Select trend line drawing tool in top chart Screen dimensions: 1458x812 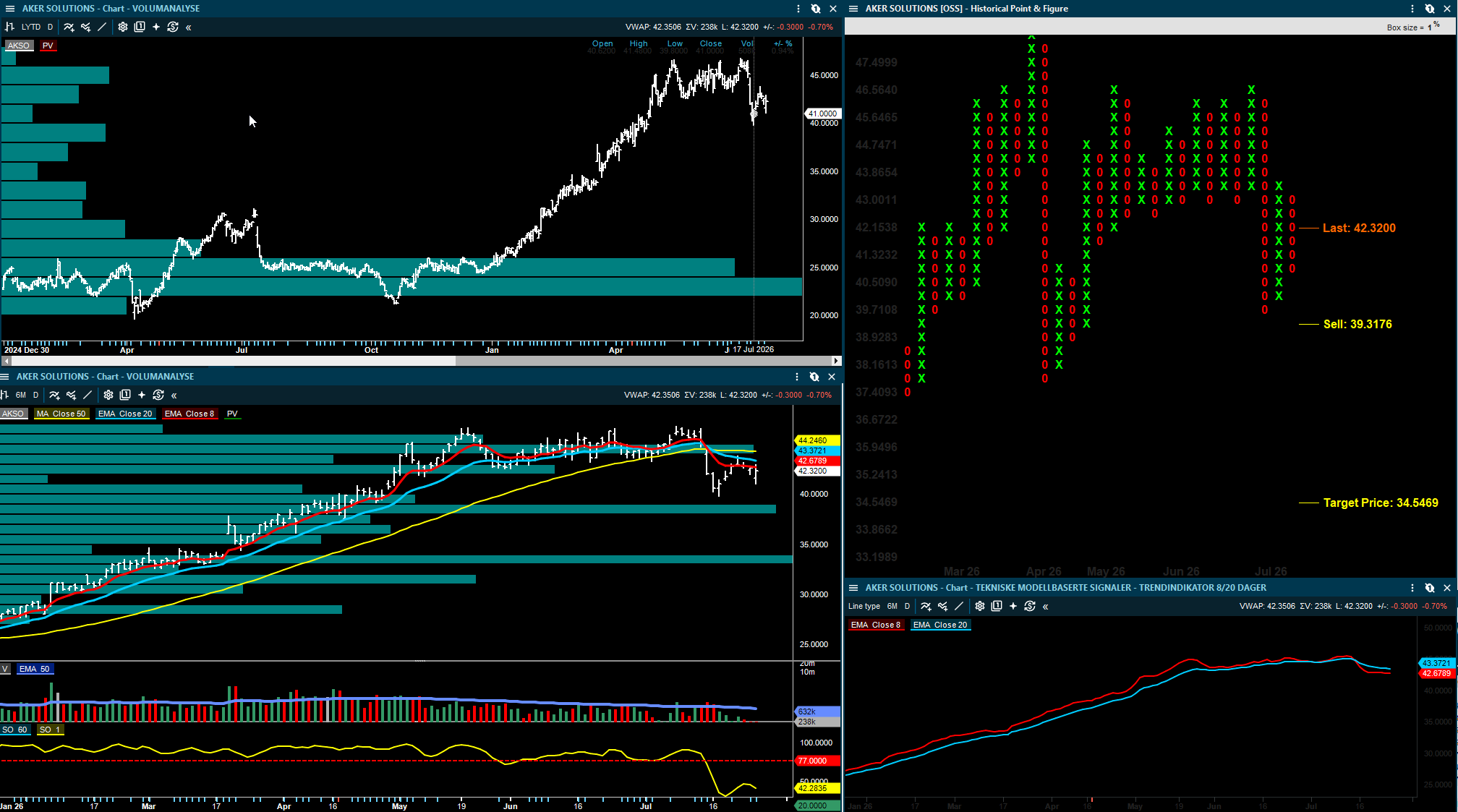pyautogui.click(x=102, y=27)
